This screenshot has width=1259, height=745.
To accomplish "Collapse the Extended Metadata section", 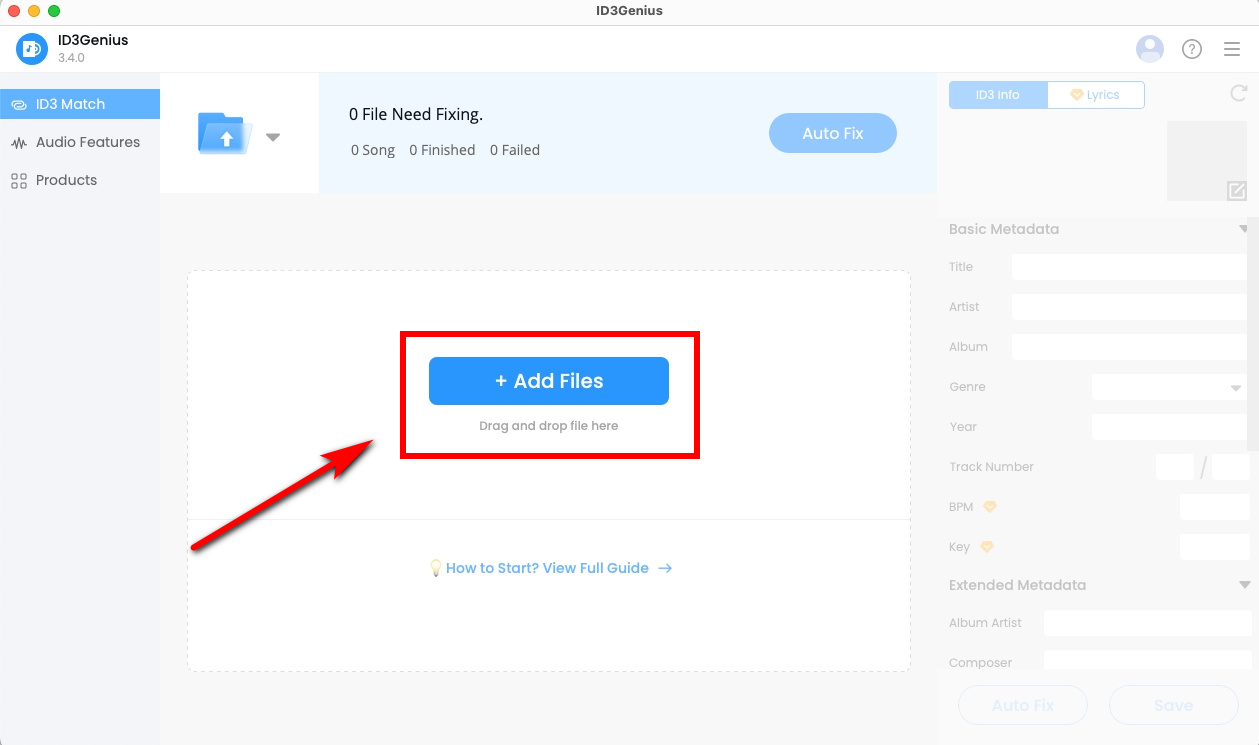I will [1244, 585].
